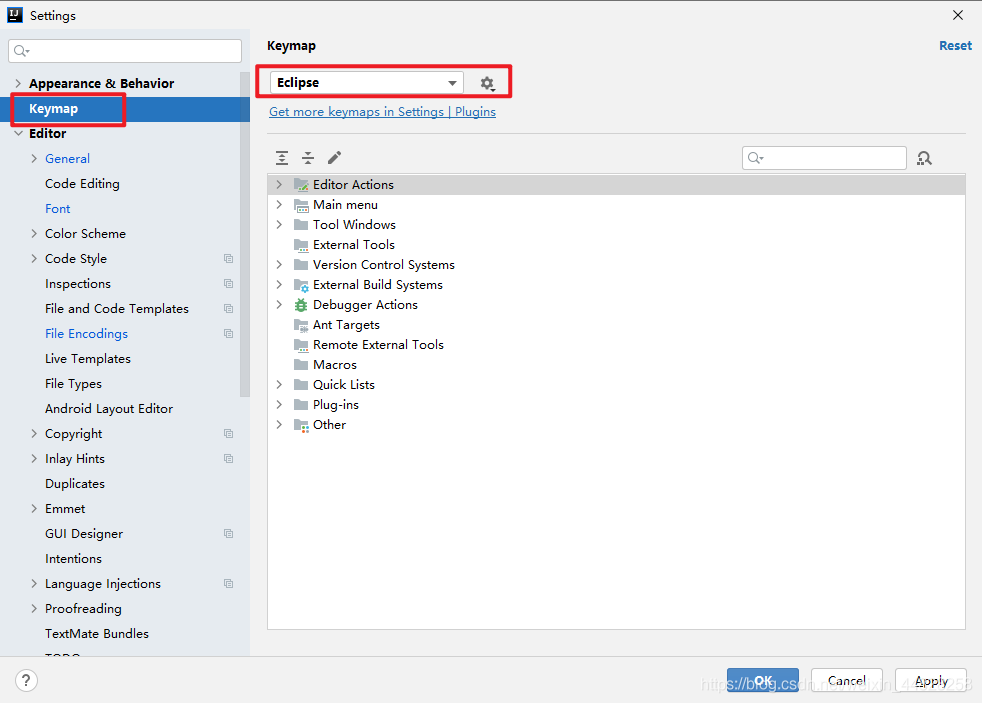Viewport: 982px width, 703px height.
Task: Click project-level icon beside Code Style
Action: tap(229, 259)
